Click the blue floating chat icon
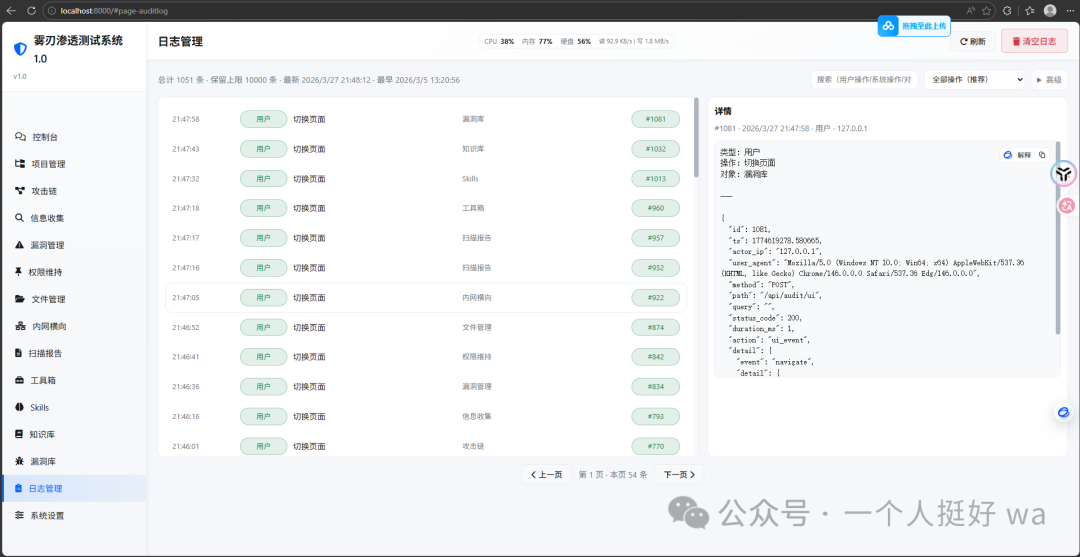The height and width of the screenshot is (557, 1080). 1064,412
